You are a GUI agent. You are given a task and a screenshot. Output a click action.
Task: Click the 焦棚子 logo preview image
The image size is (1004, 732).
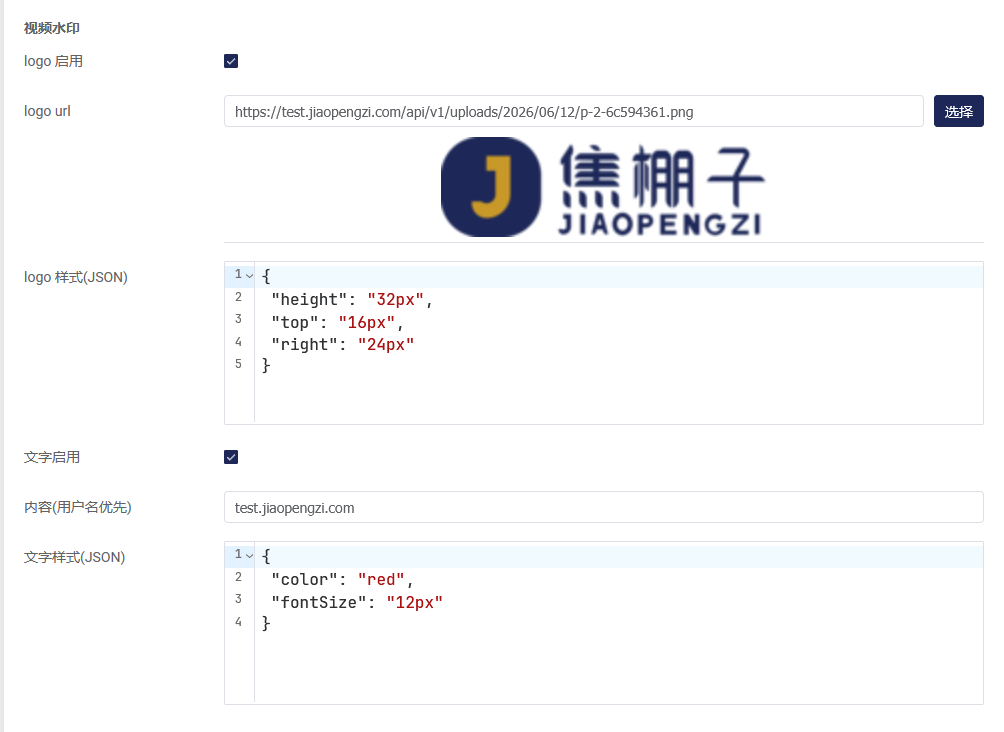click(603, 187)
